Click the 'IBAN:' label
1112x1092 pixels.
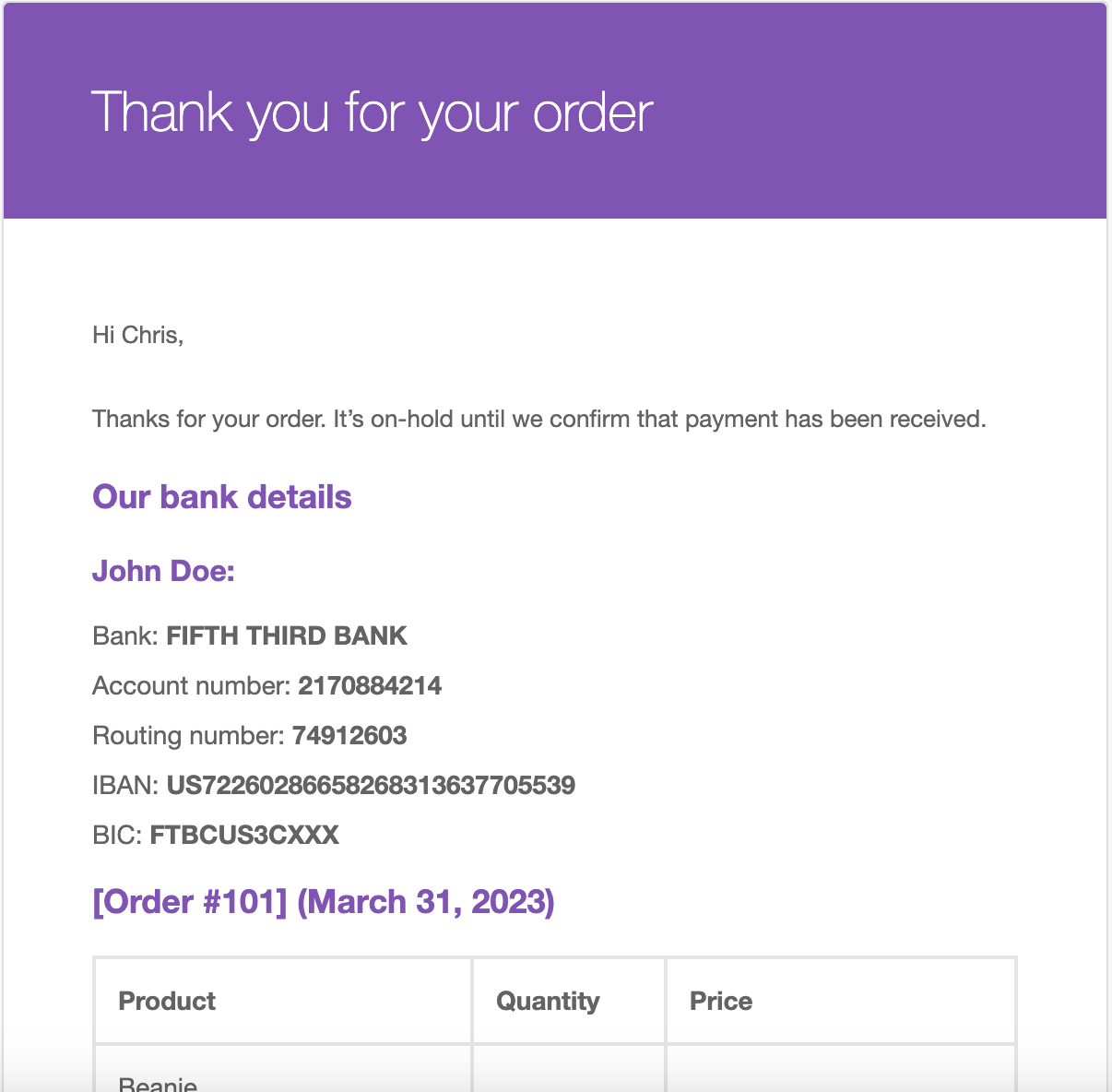point(126,786)
